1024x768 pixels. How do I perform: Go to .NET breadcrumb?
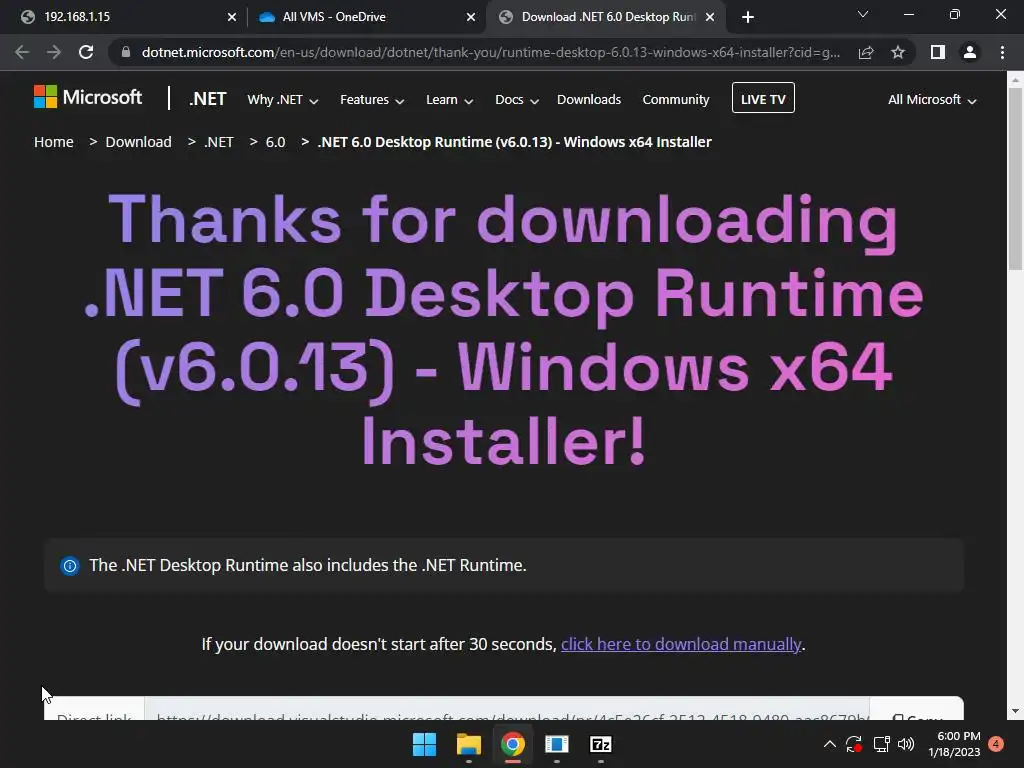(219, 142)
